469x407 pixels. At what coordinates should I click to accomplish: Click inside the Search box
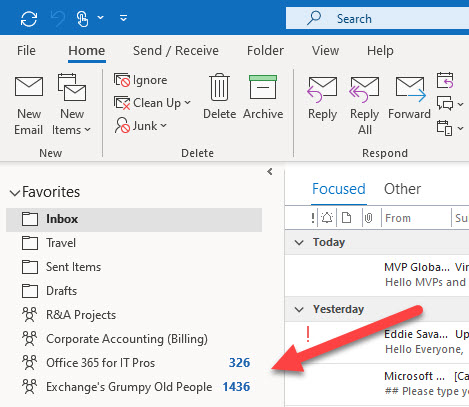pyautogui.click(x=377, y=18)
